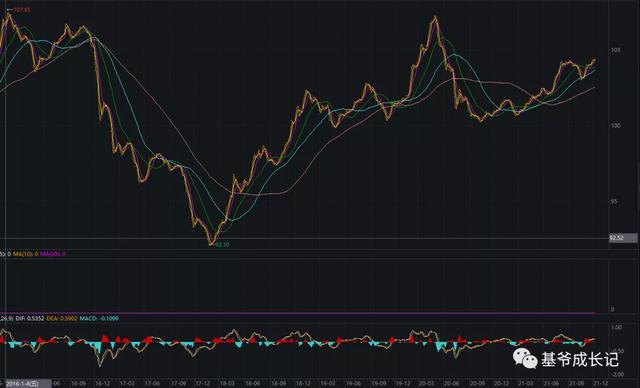Viewport: 640px width, 388px height.
Task: Click the purple MA(20) indicator label
Action: (x=53, y=254)
